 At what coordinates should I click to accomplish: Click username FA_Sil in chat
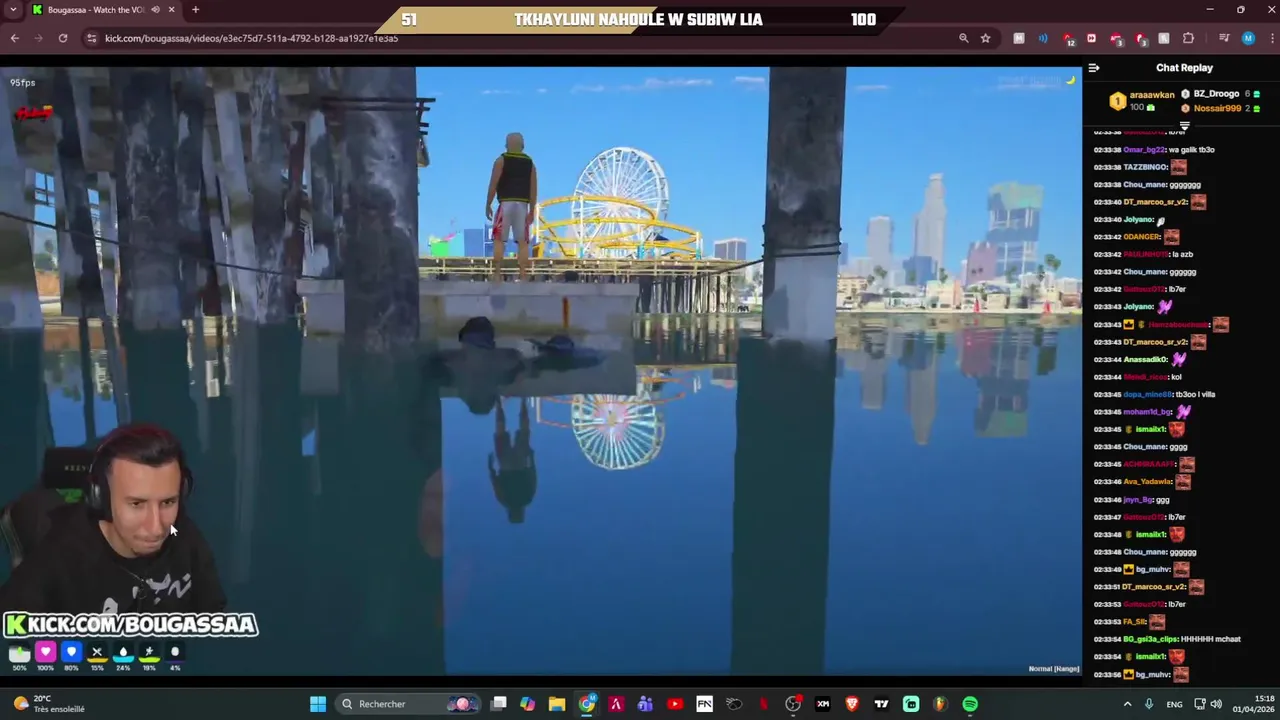tap(1135, 622)
